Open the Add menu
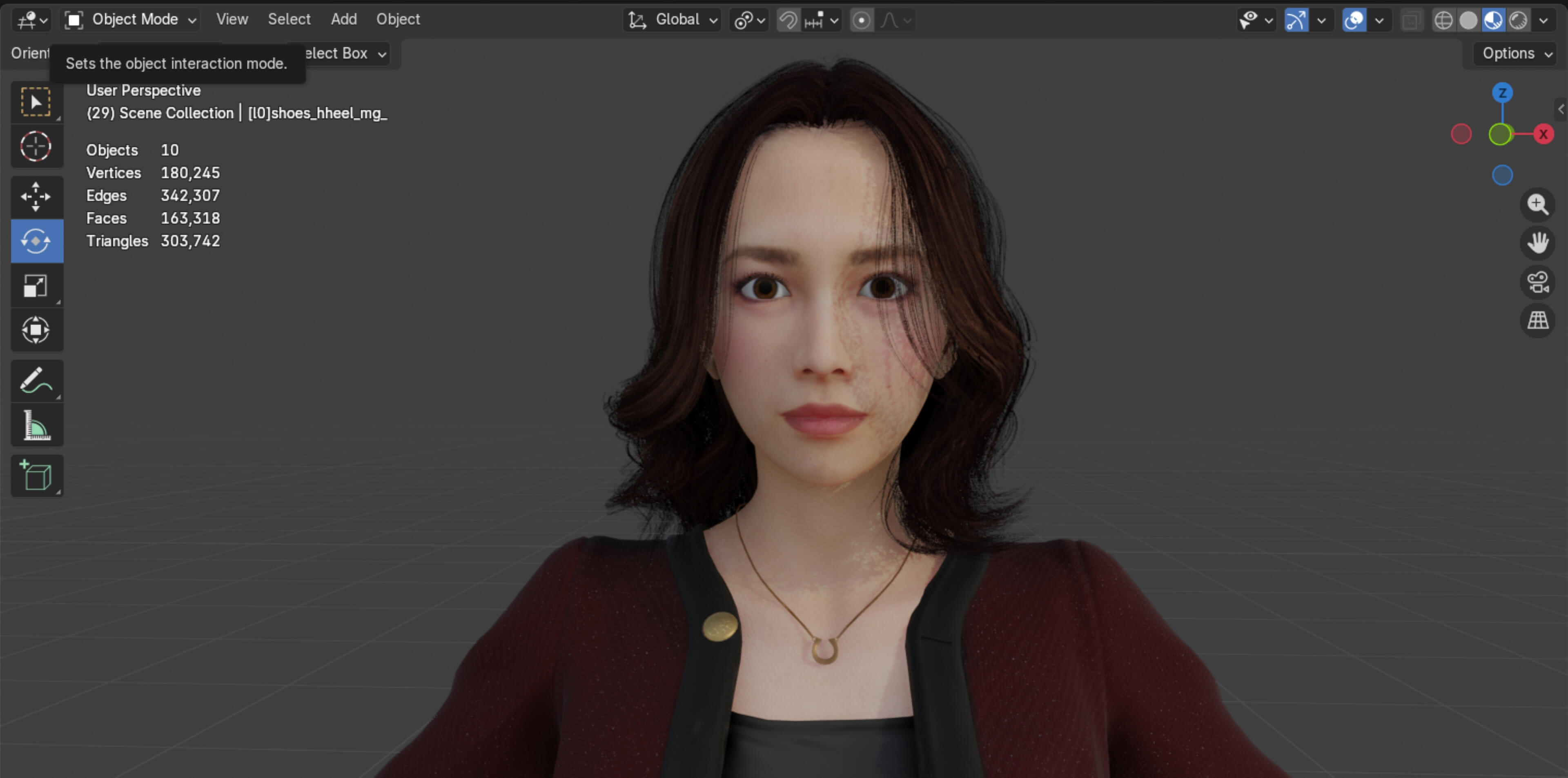 pos(343,20)
